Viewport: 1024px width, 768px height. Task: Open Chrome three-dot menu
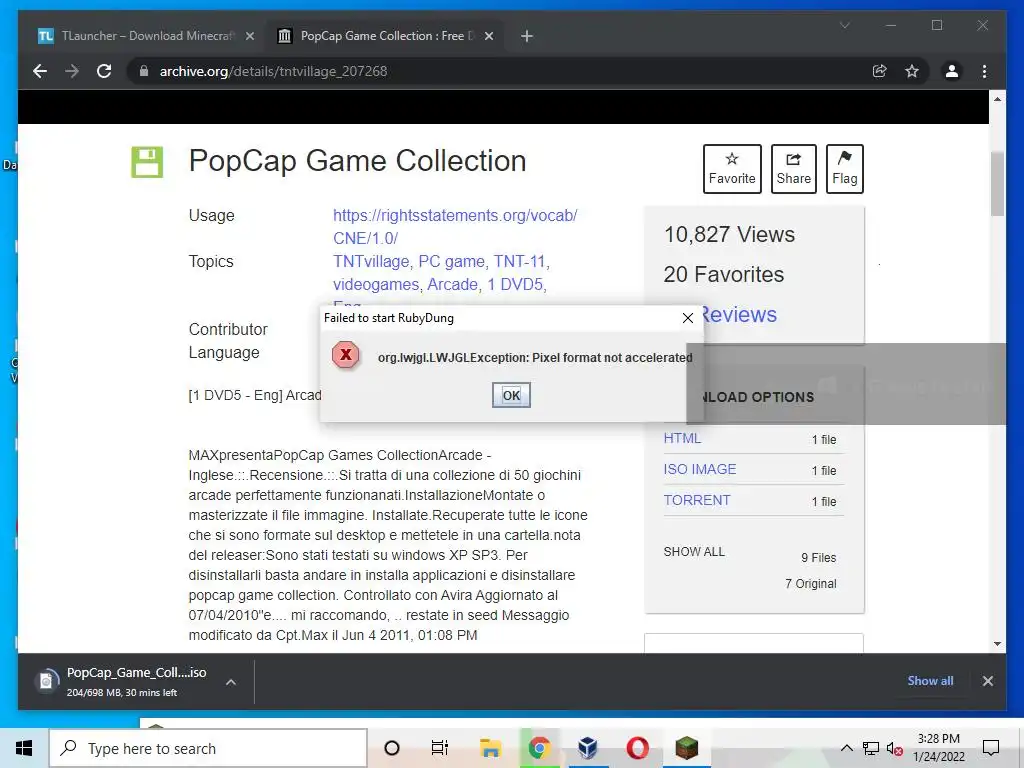click(x=984, y=71)
